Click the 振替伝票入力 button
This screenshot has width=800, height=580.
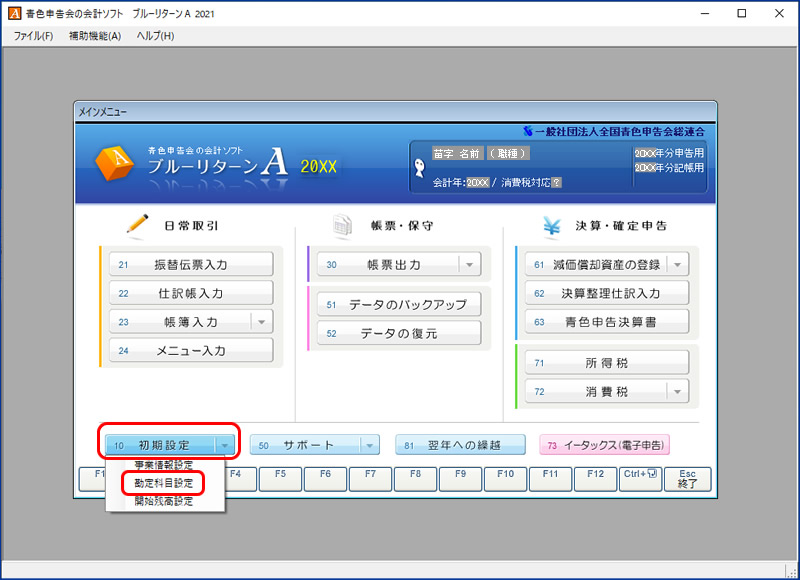[x=191, y=265]
